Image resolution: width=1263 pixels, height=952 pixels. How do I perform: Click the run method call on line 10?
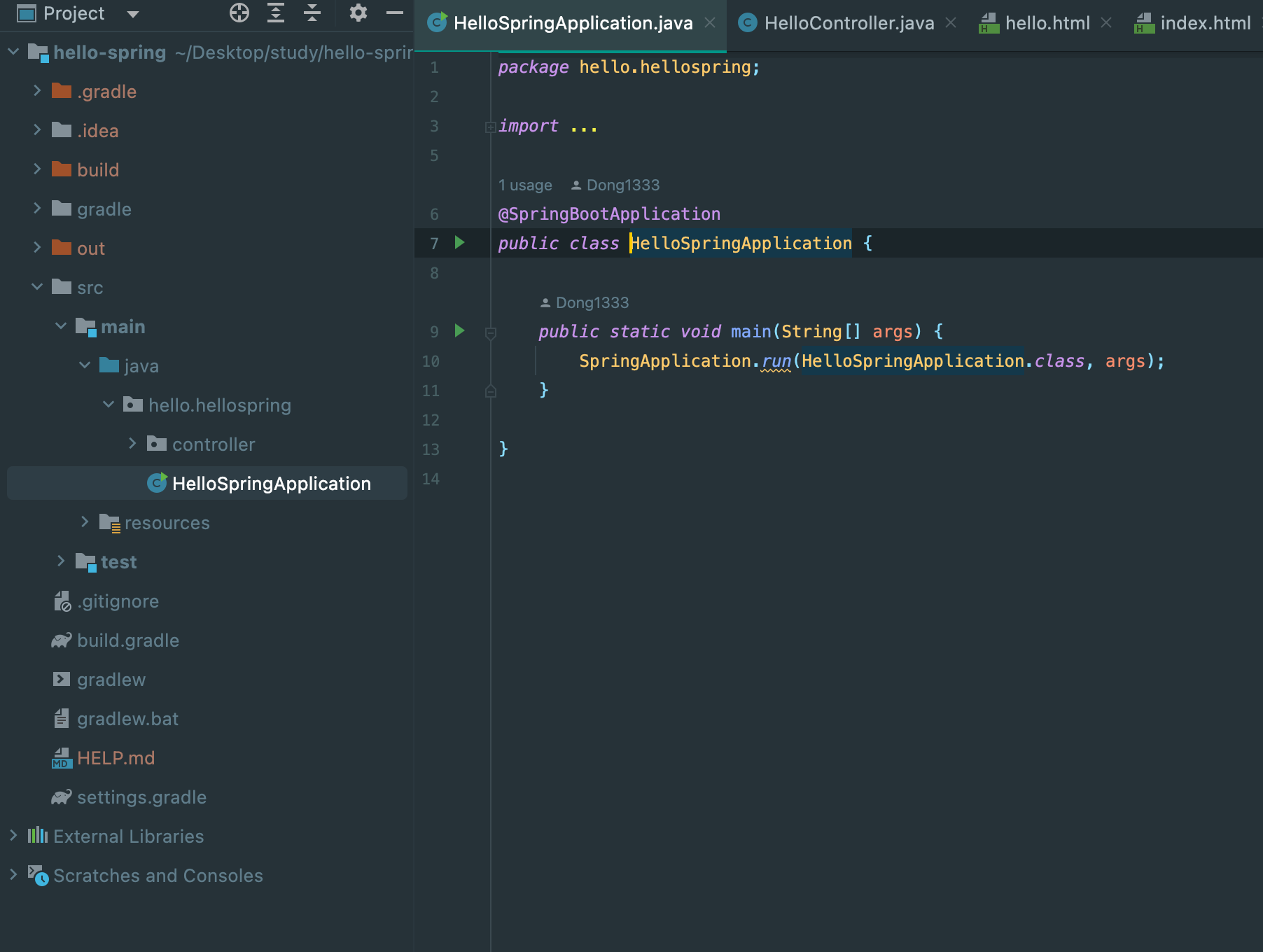point(776,360)
